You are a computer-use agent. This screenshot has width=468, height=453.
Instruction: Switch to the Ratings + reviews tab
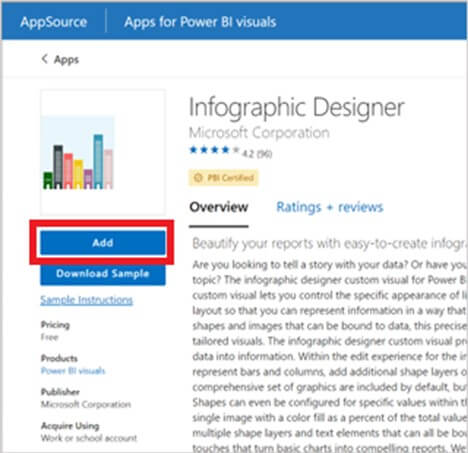pos(330,207)
